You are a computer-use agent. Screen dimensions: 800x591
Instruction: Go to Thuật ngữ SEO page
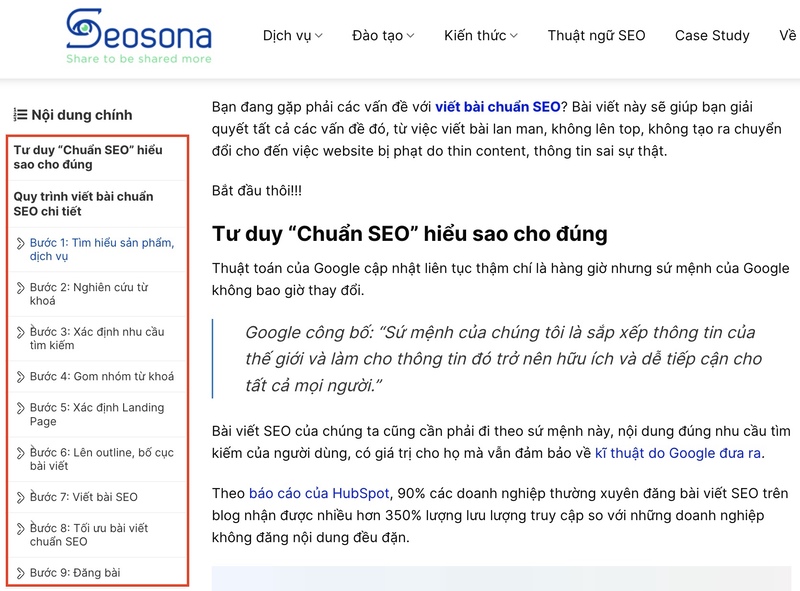(596, 36)
